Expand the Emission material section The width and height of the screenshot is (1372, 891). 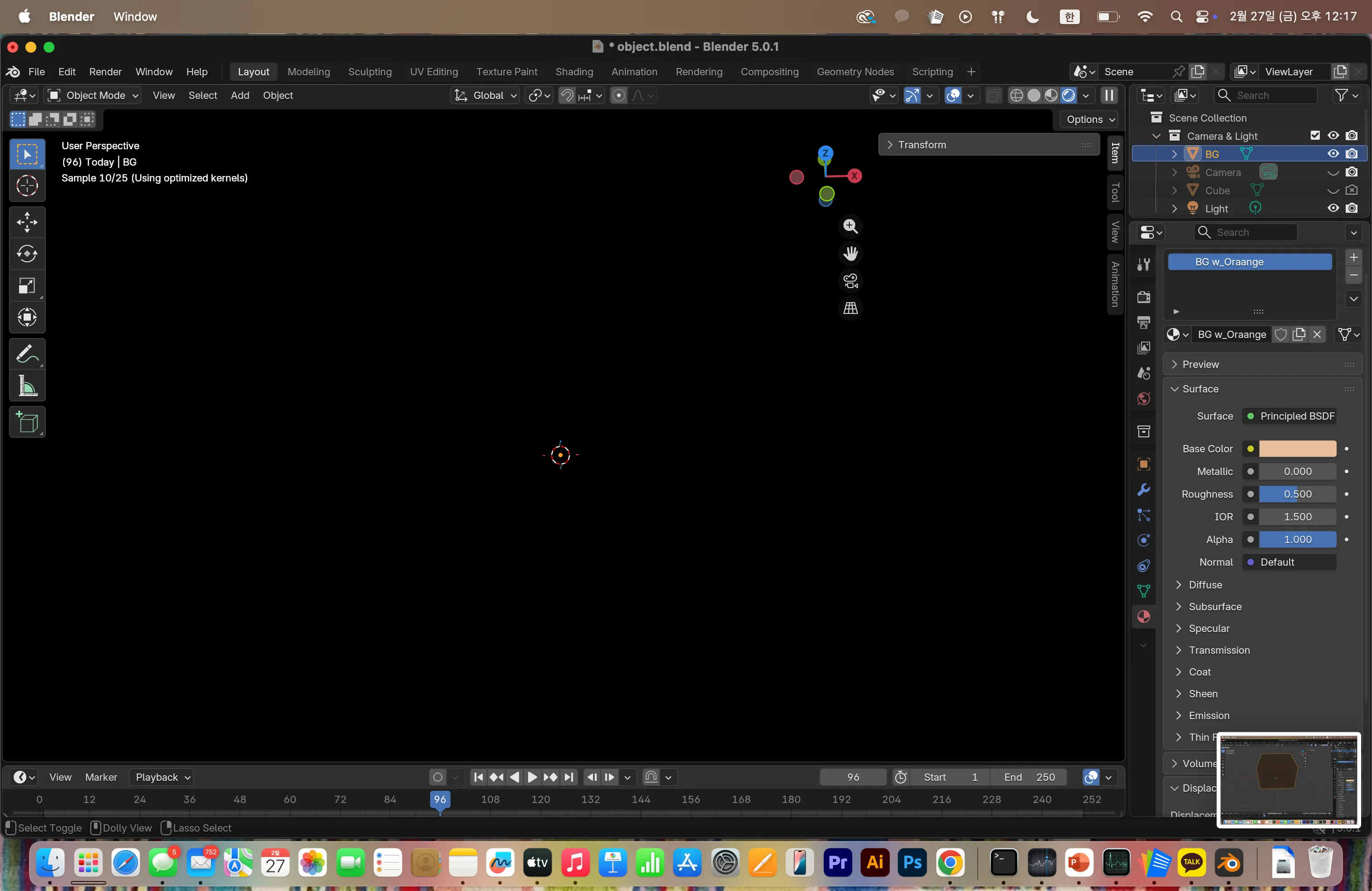tap(1209, 715)
